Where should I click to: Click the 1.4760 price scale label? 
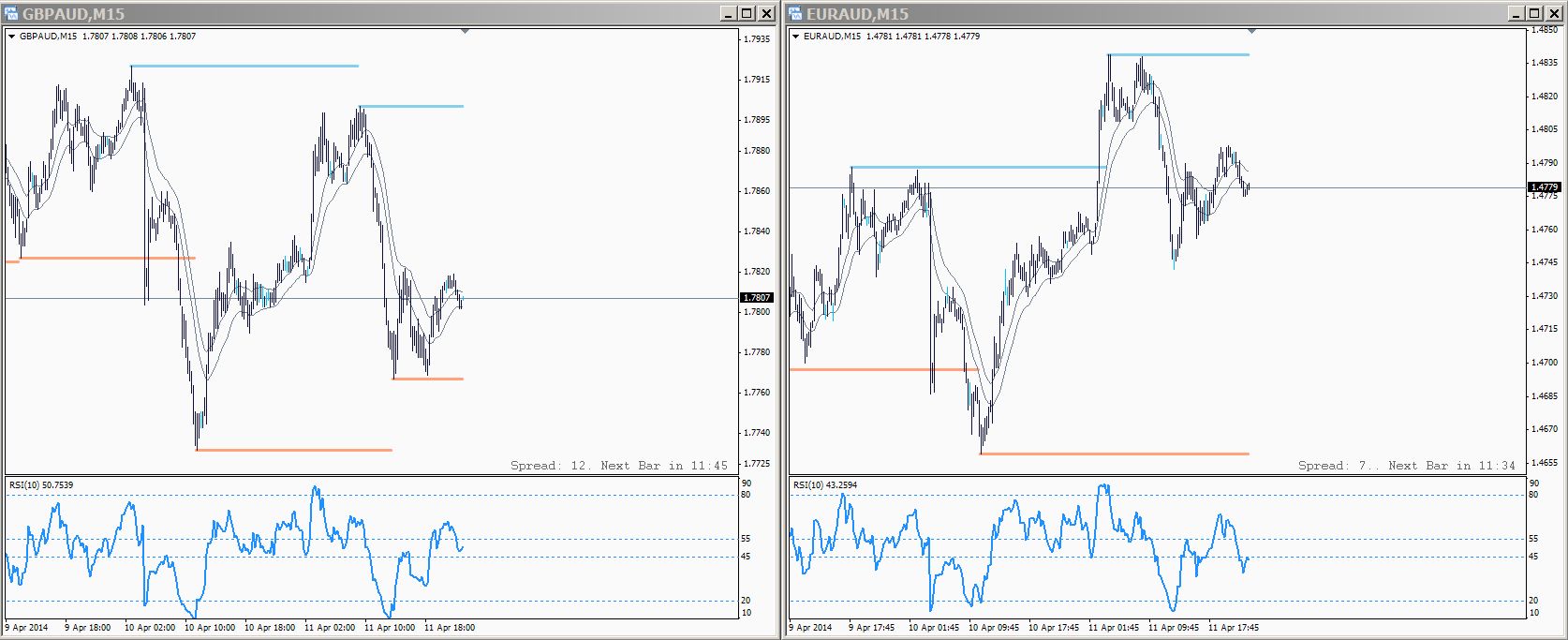[x=1544, y=230]
